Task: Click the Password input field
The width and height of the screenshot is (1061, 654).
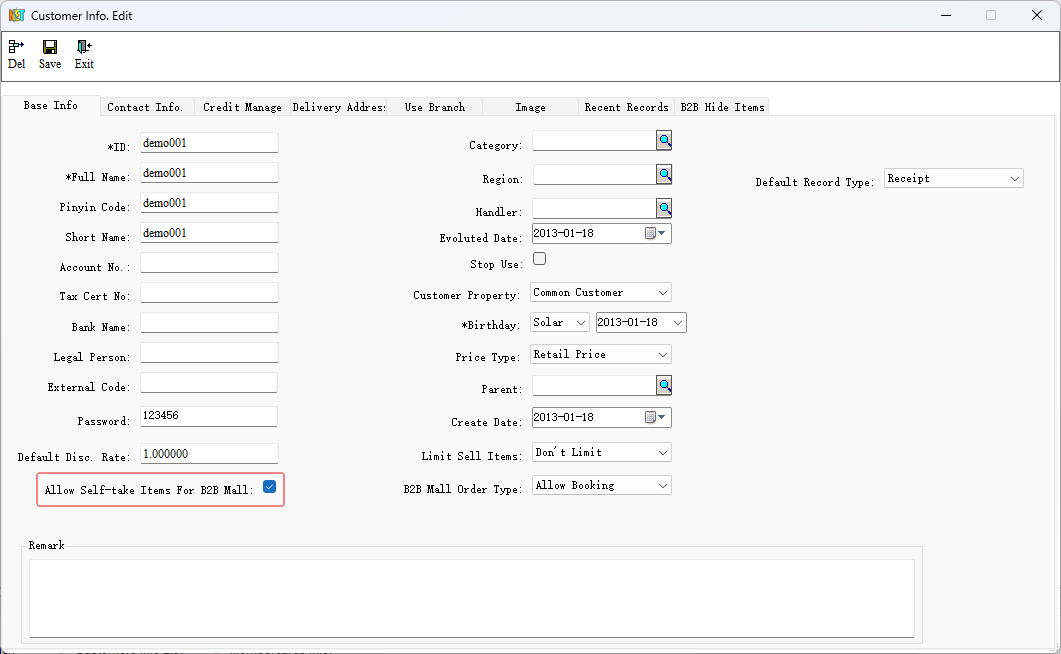Action: point(209,416)
